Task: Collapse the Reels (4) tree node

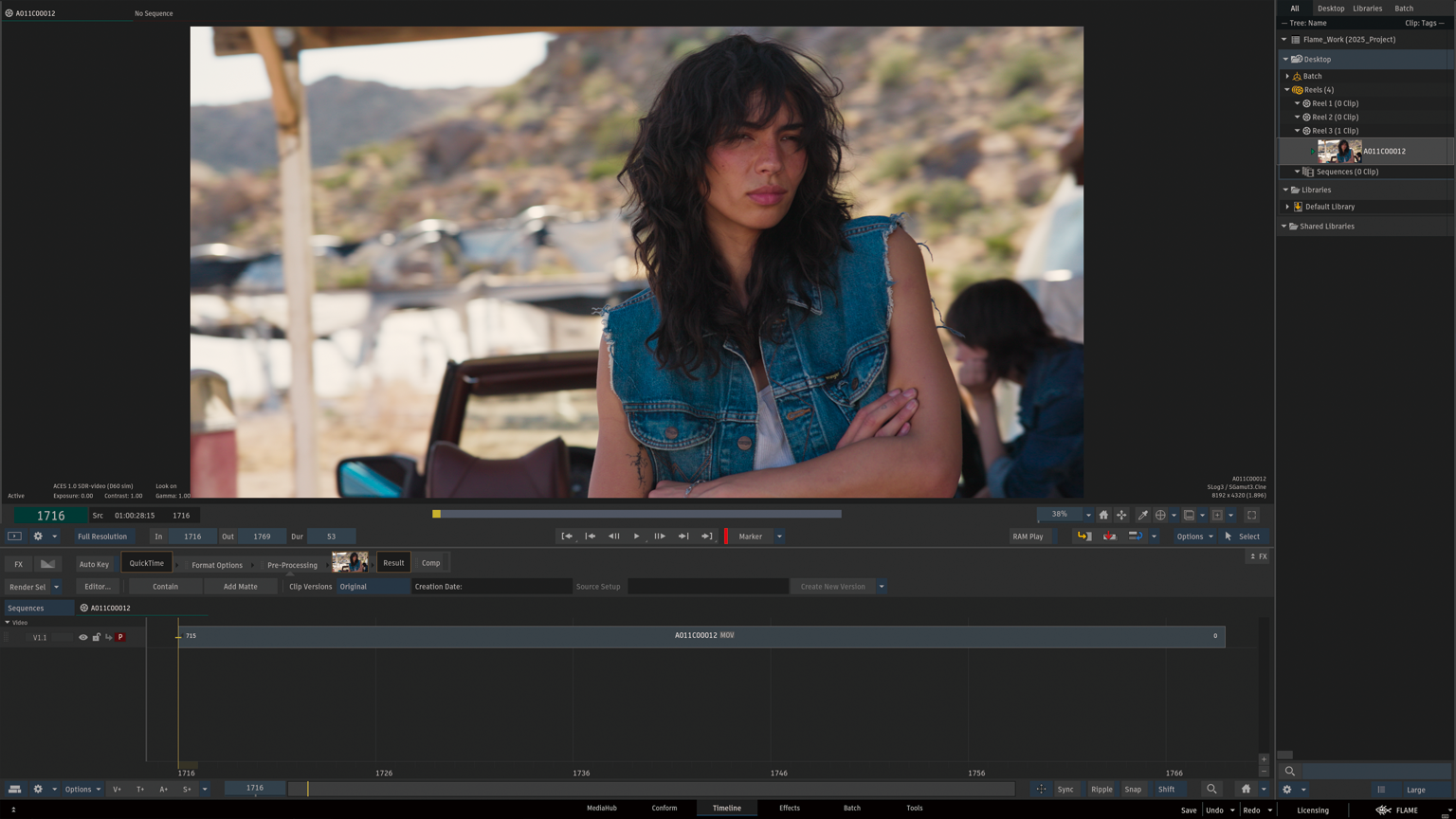Action: (1287, 90)
